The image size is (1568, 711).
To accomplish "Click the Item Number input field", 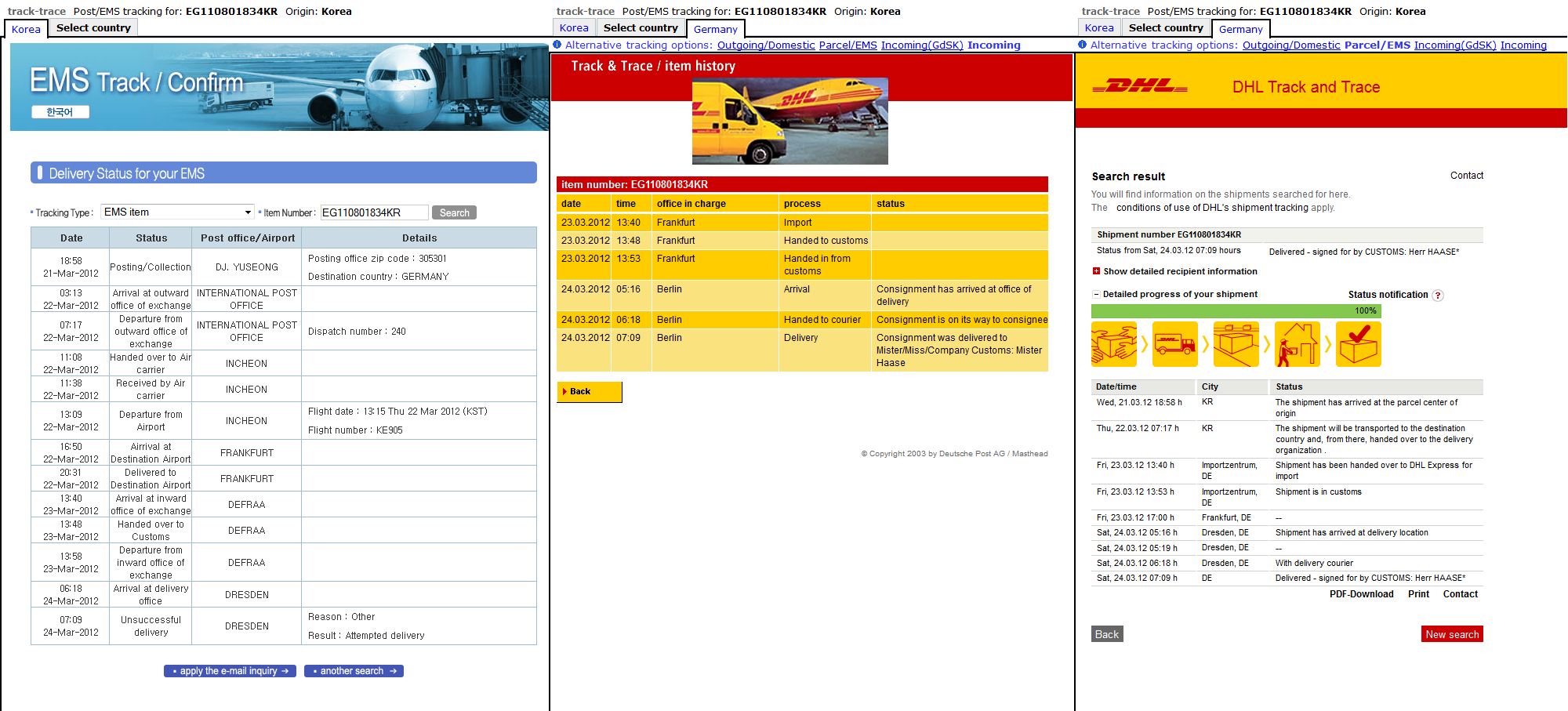I will 375,212.
